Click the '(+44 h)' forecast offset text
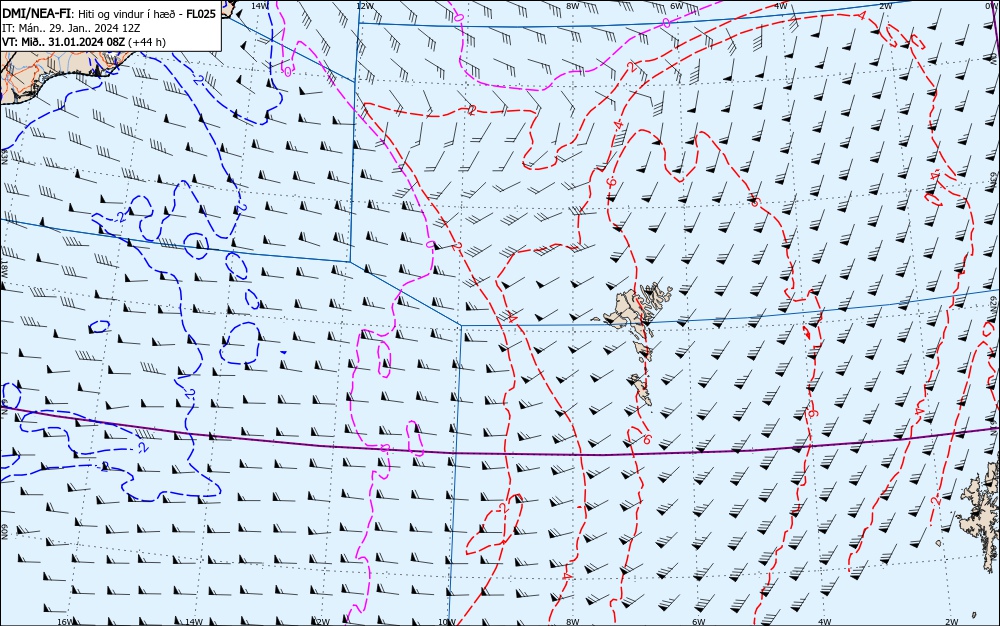 click(147, 42)
